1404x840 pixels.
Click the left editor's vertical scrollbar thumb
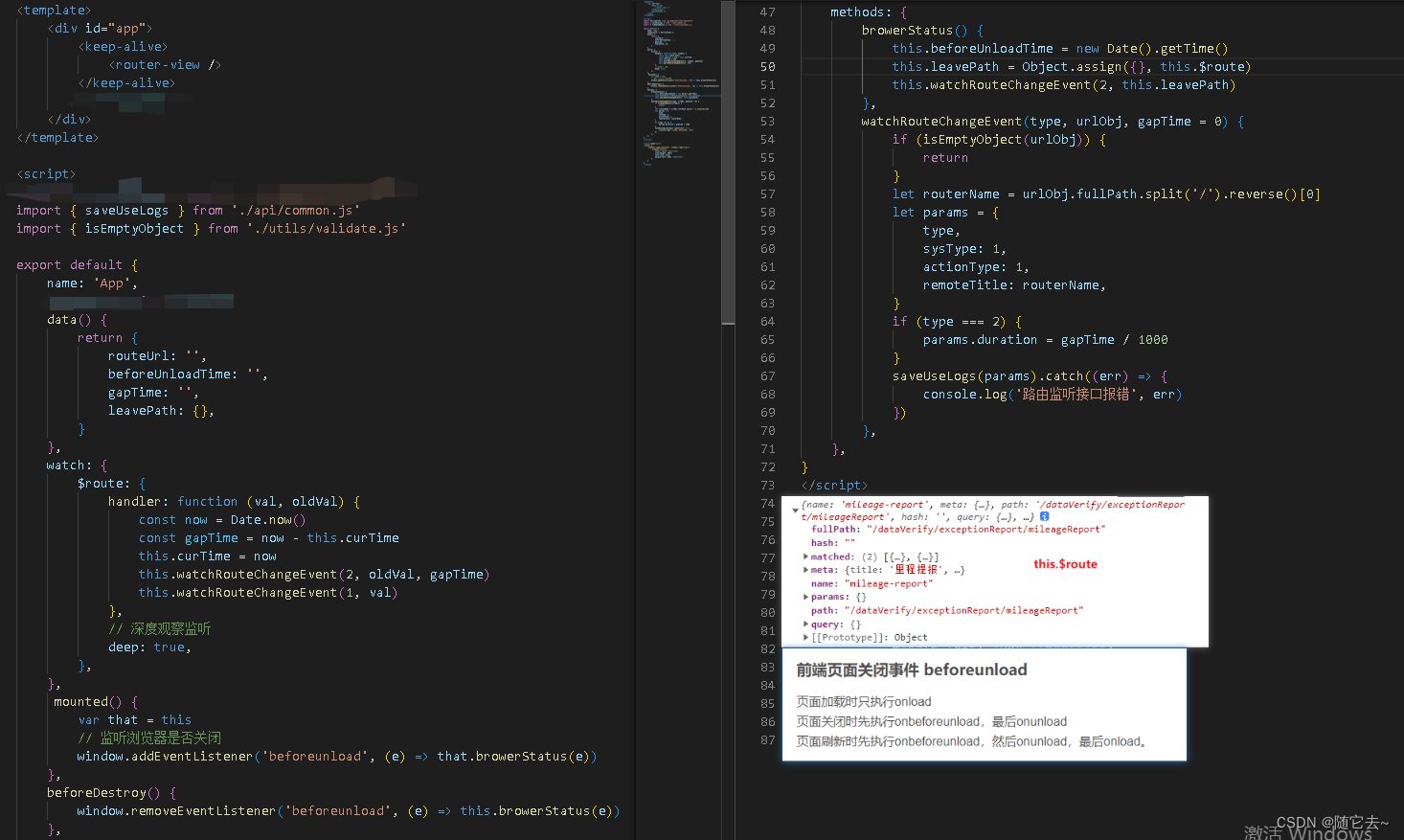(x=728, y=163)
